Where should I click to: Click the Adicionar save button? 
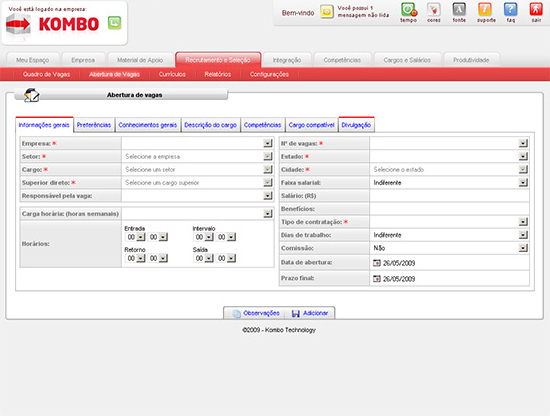click(310, 313)
